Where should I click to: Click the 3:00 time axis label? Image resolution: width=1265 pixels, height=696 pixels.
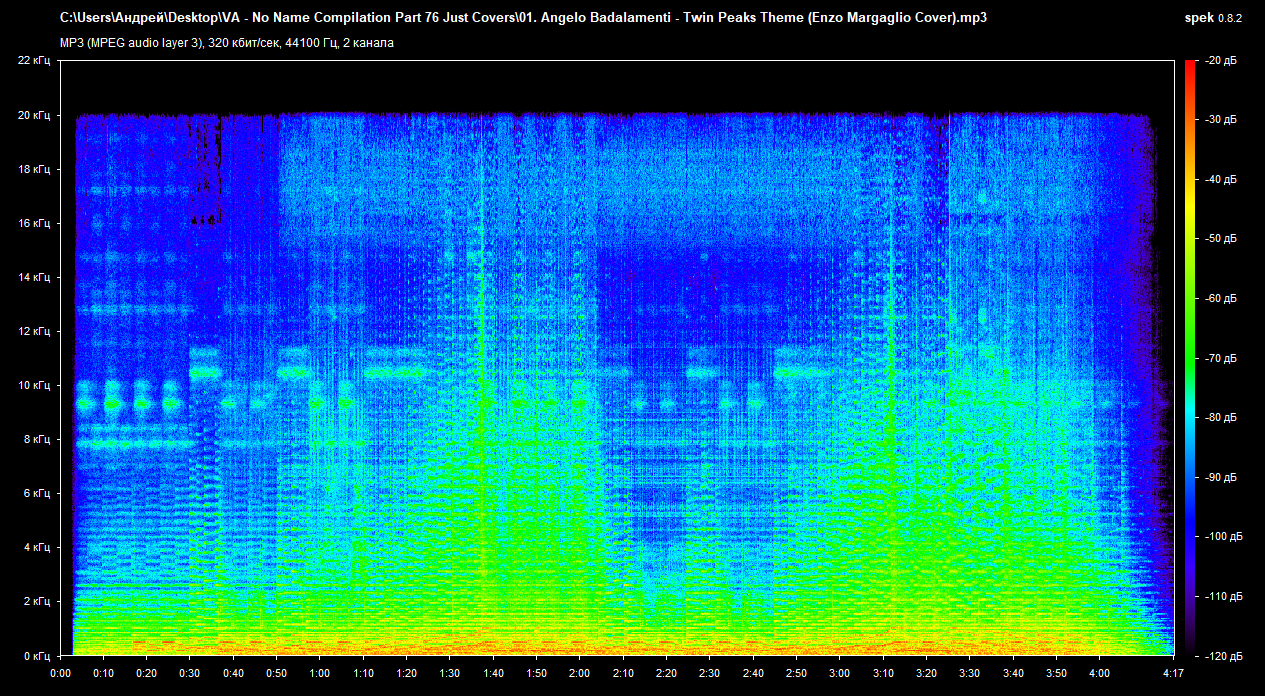[839, 673]
